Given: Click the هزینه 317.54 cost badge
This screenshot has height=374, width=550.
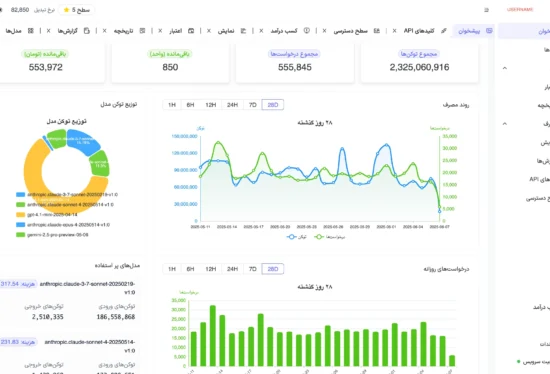Looking at the screenshot, I should (x=18, y=284).
